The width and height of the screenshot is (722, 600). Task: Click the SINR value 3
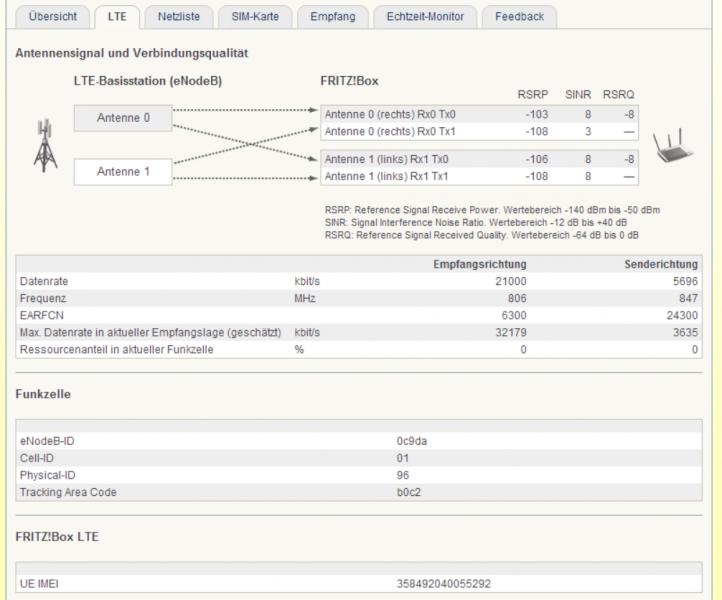(588, 131)
